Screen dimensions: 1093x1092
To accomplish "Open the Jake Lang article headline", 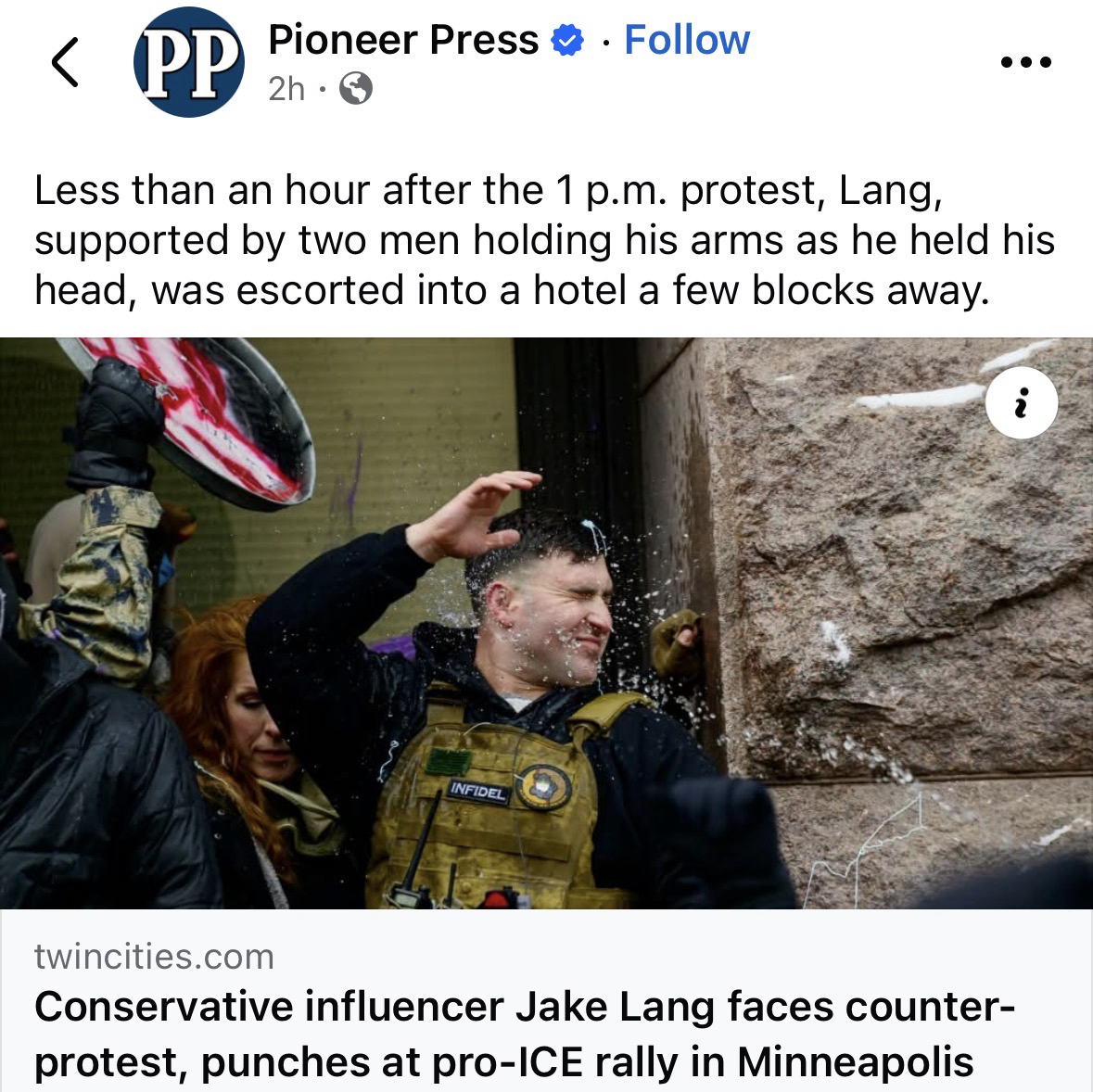I will click(x=524, y=1035).
